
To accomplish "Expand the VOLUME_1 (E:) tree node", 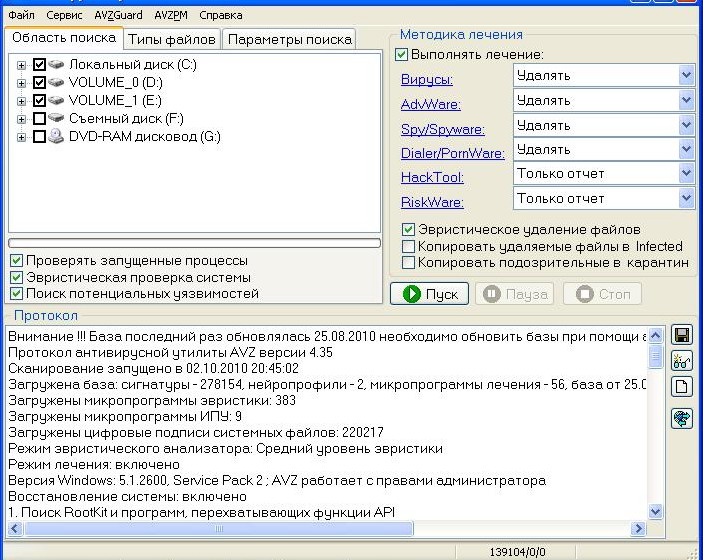I will (x=21, y=101).
